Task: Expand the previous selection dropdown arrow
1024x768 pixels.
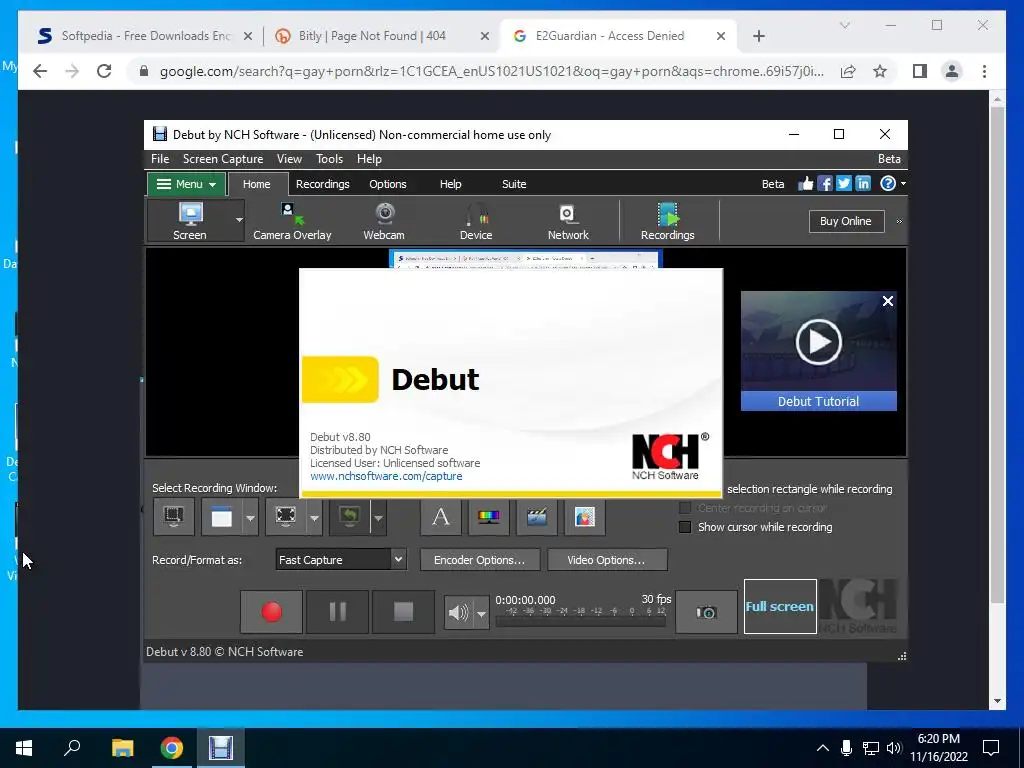Action: pos(378,518)
